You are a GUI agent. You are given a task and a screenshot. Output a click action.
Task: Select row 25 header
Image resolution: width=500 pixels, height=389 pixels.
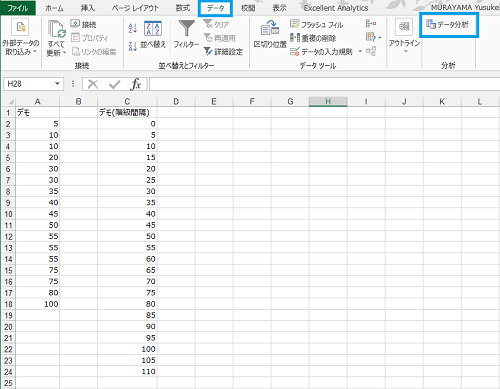[x=8, y=383]
